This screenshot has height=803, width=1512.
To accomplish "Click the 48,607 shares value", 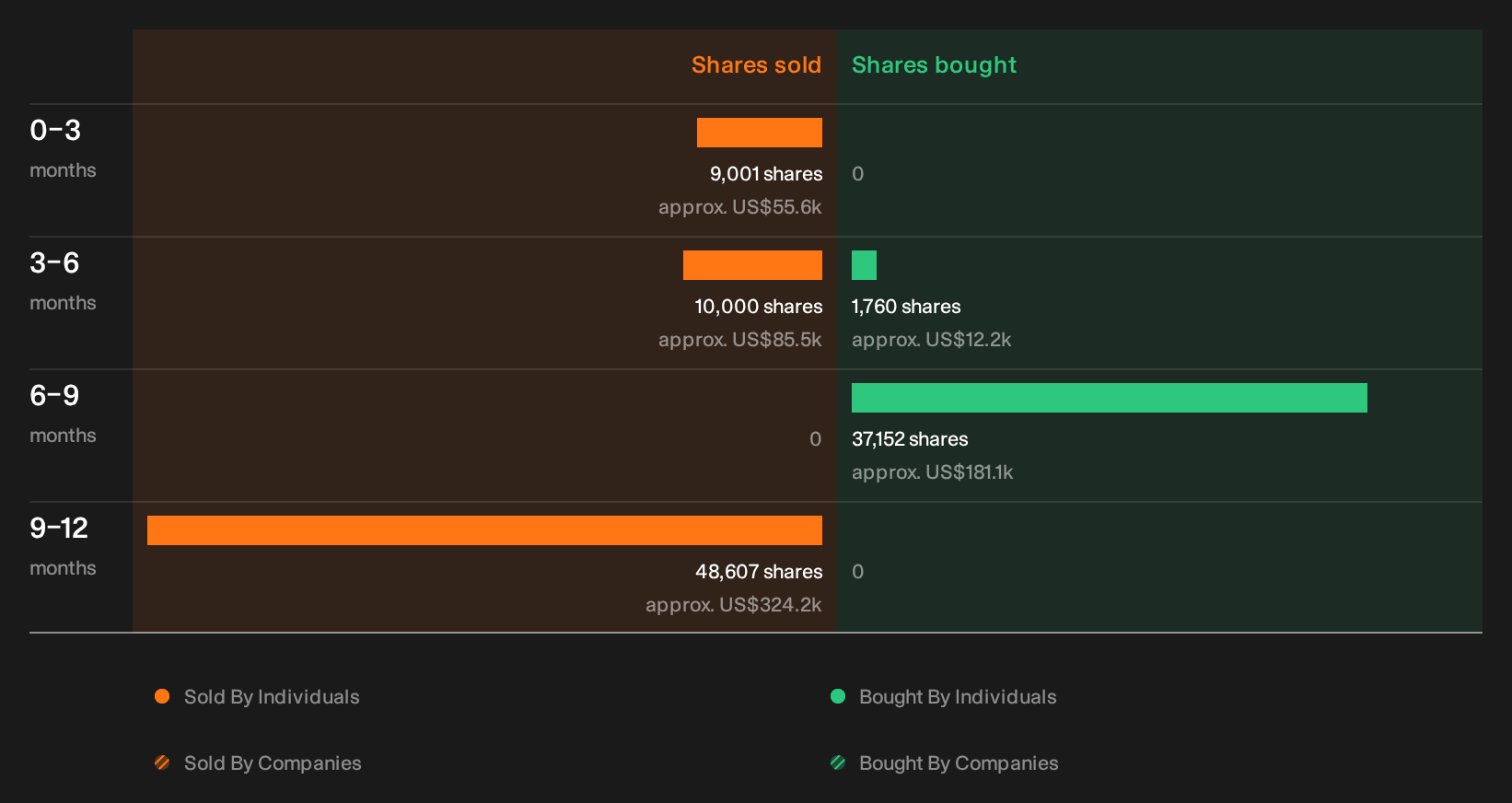I will (759, 572).
